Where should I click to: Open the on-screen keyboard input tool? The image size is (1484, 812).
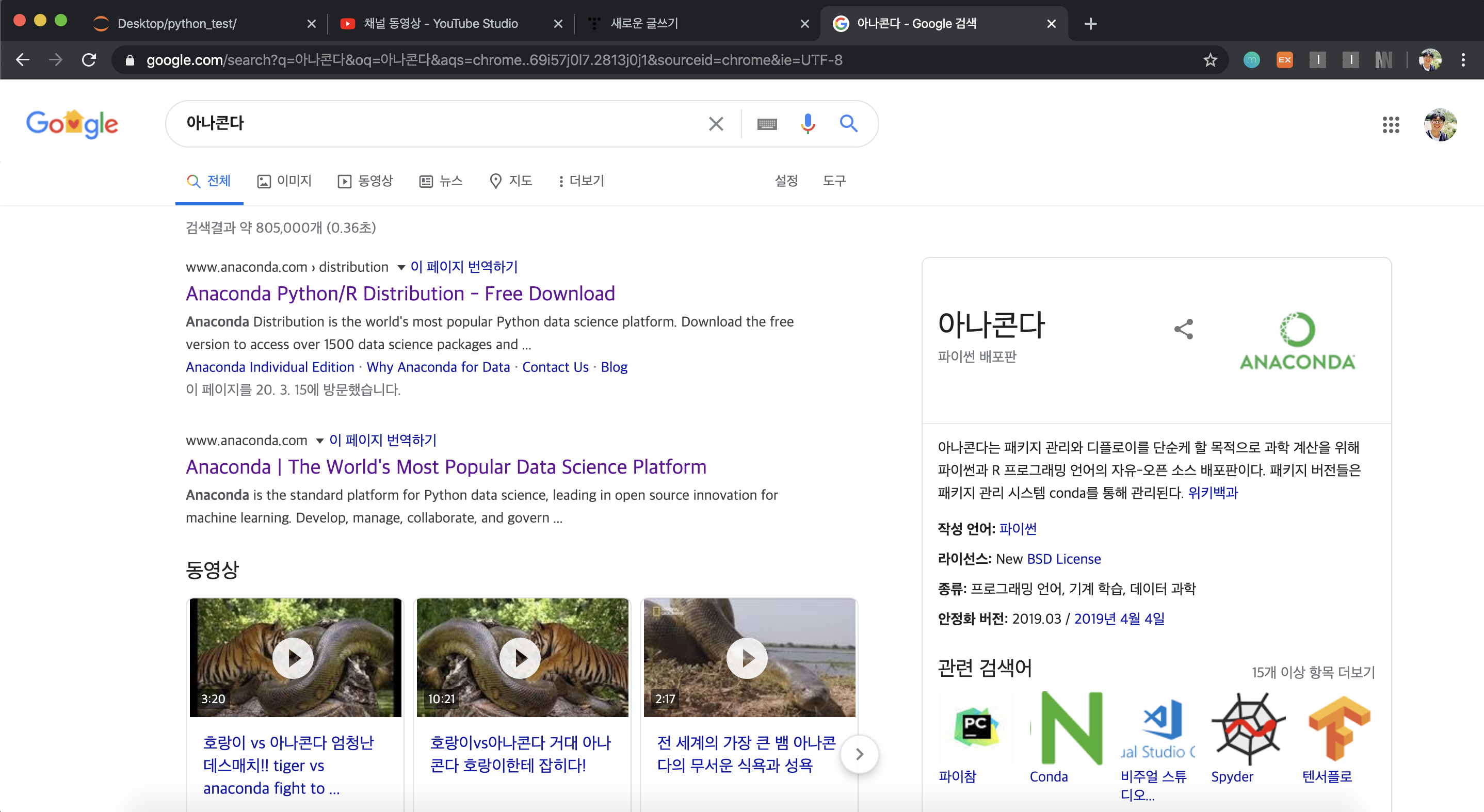click(x=767, y=124)
